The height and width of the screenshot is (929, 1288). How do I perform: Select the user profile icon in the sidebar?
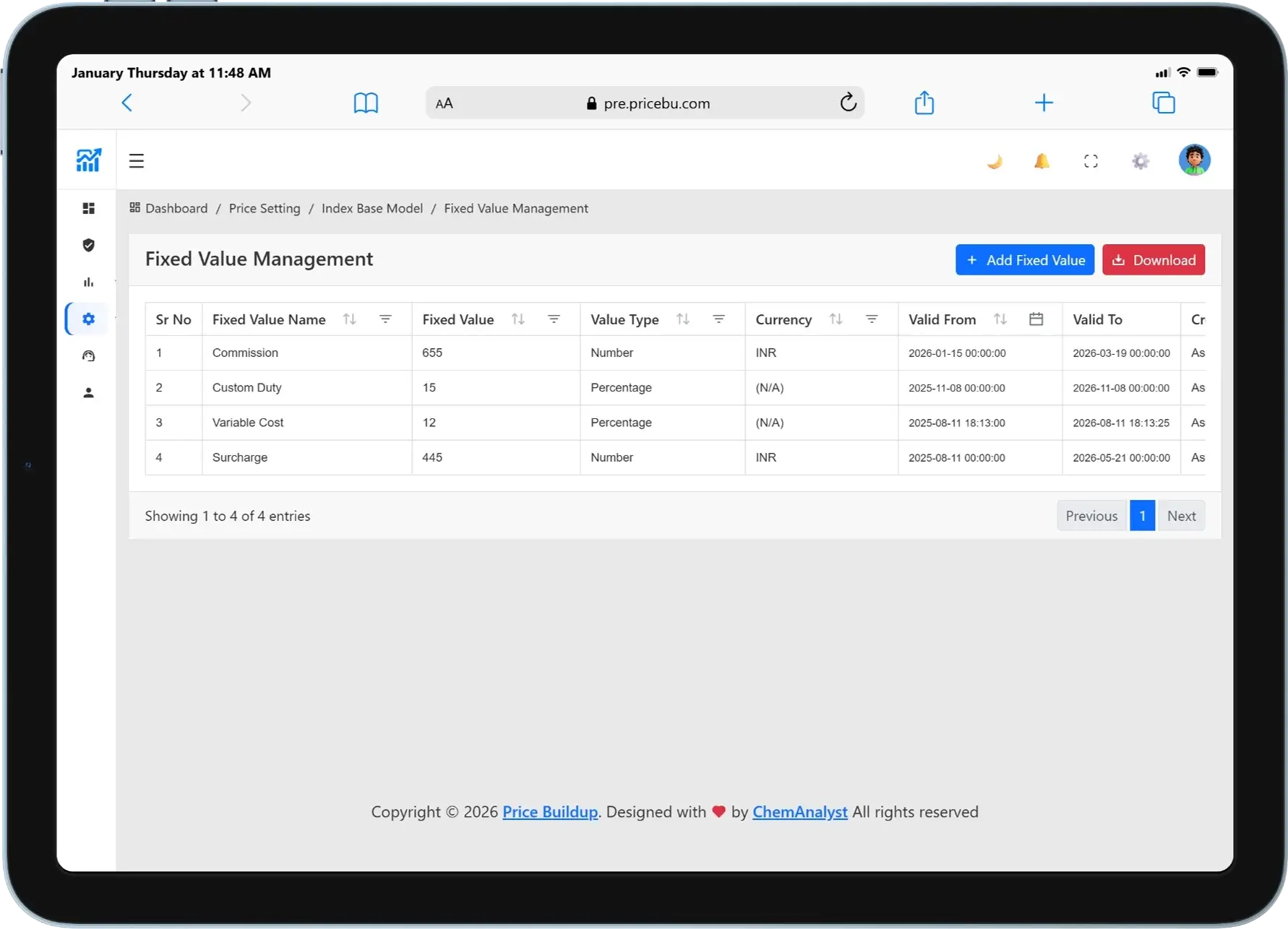88,392
